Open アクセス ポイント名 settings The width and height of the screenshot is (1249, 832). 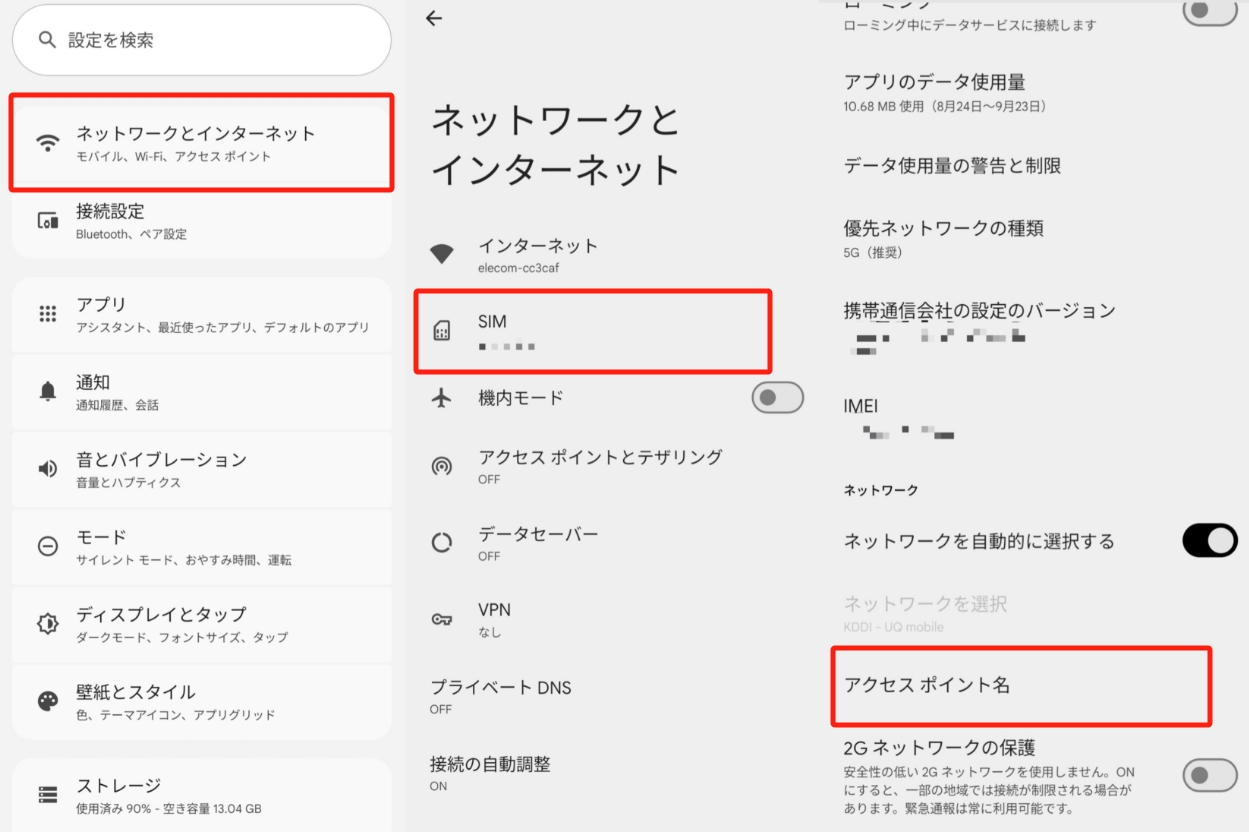pyautogui.click(x=1021, y=685)
